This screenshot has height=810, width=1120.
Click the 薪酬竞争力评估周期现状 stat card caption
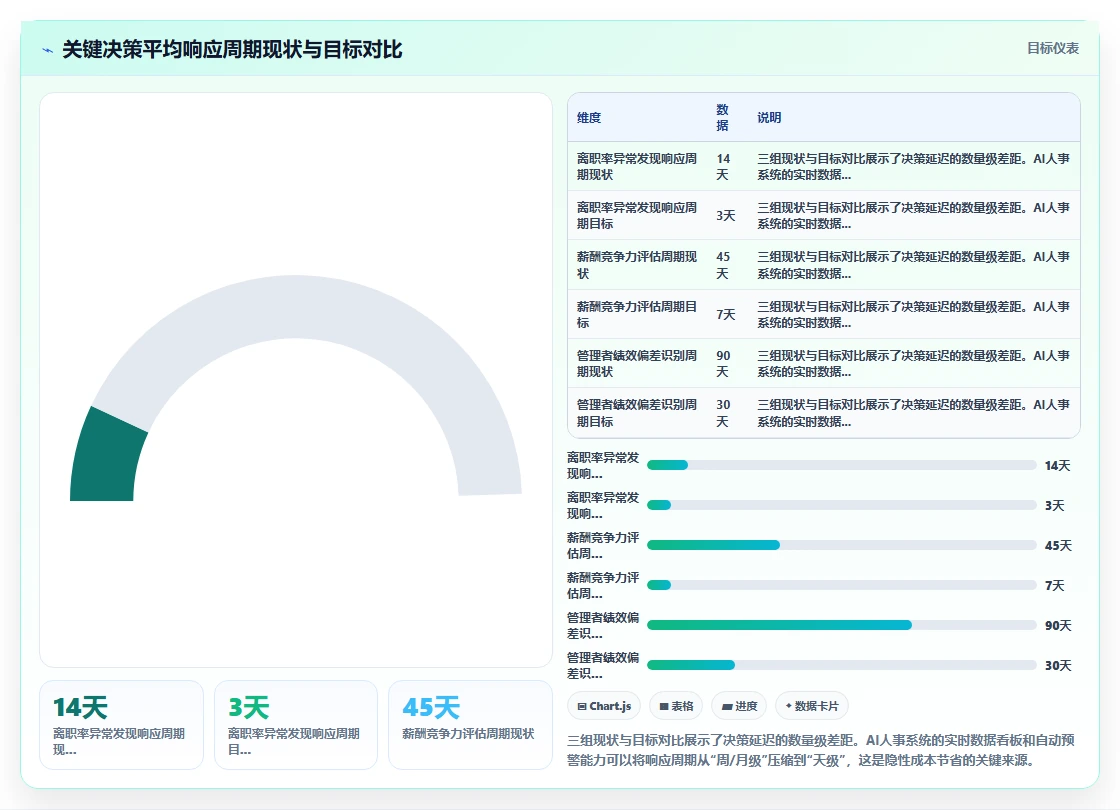468,734
